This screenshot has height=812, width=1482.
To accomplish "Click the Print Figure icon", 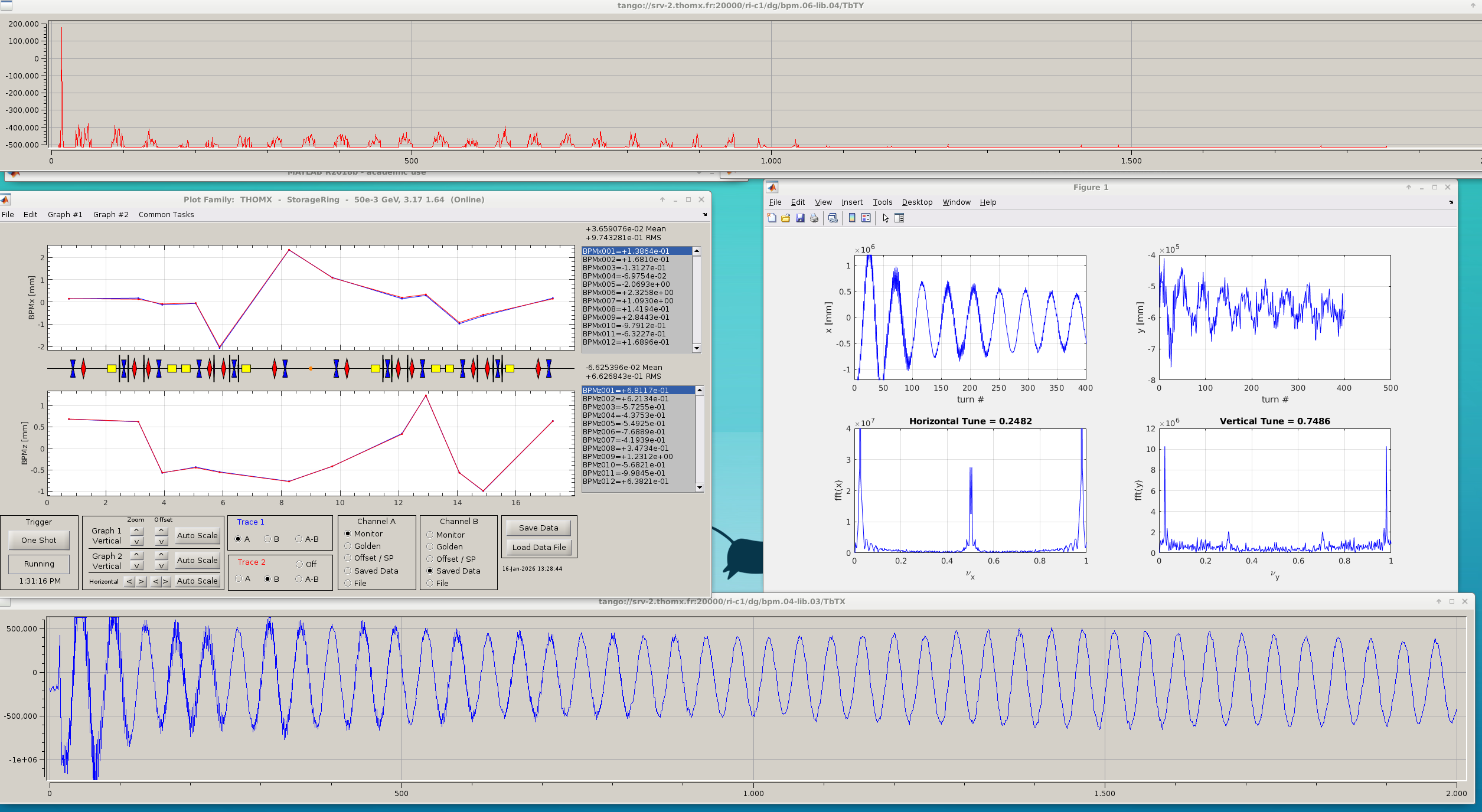I will (x=814, y=218).
